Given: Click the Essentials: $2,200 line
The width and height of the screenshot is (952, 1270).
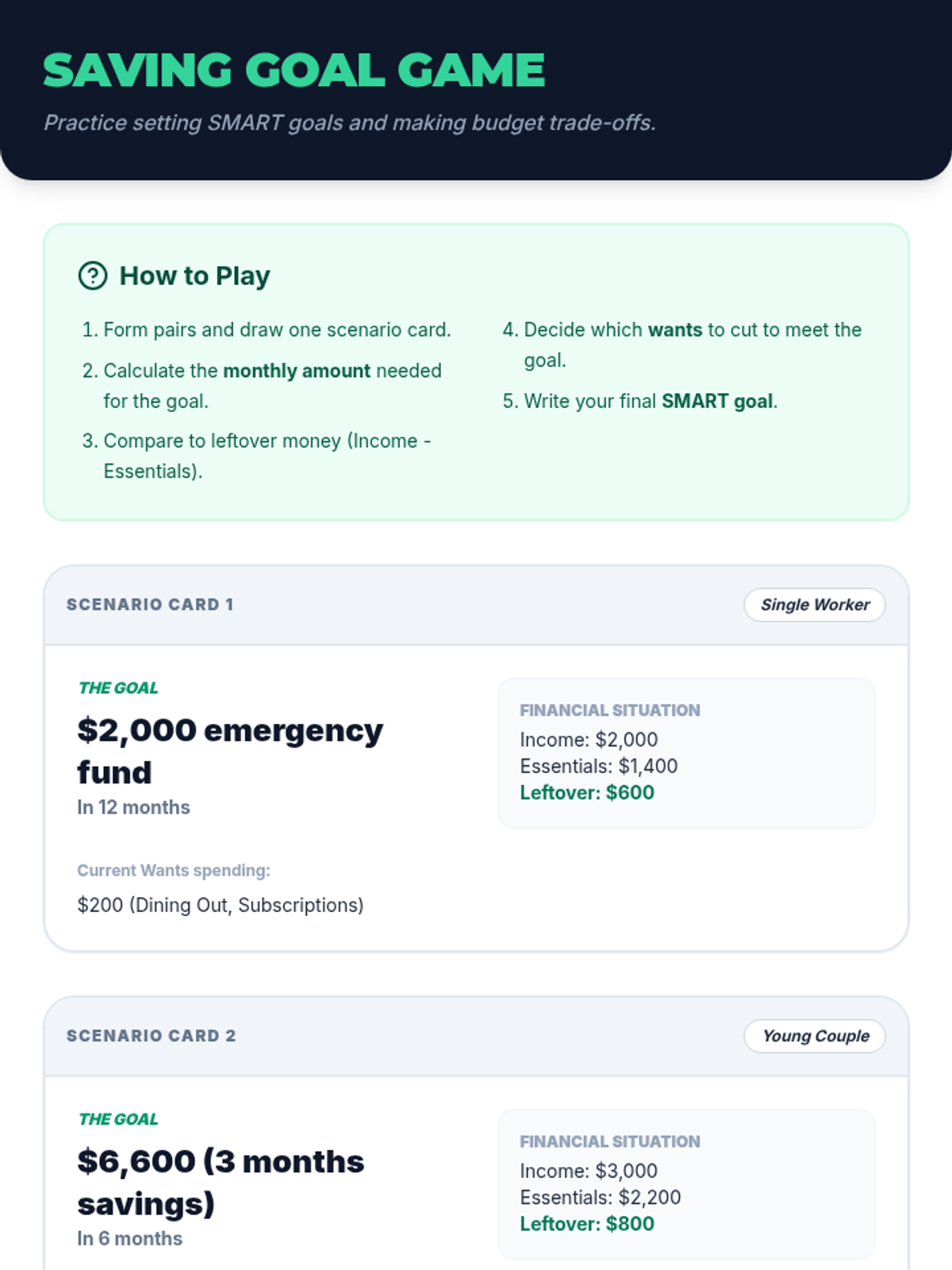Looking at the screenshot, I should (x=600, y=1197).
